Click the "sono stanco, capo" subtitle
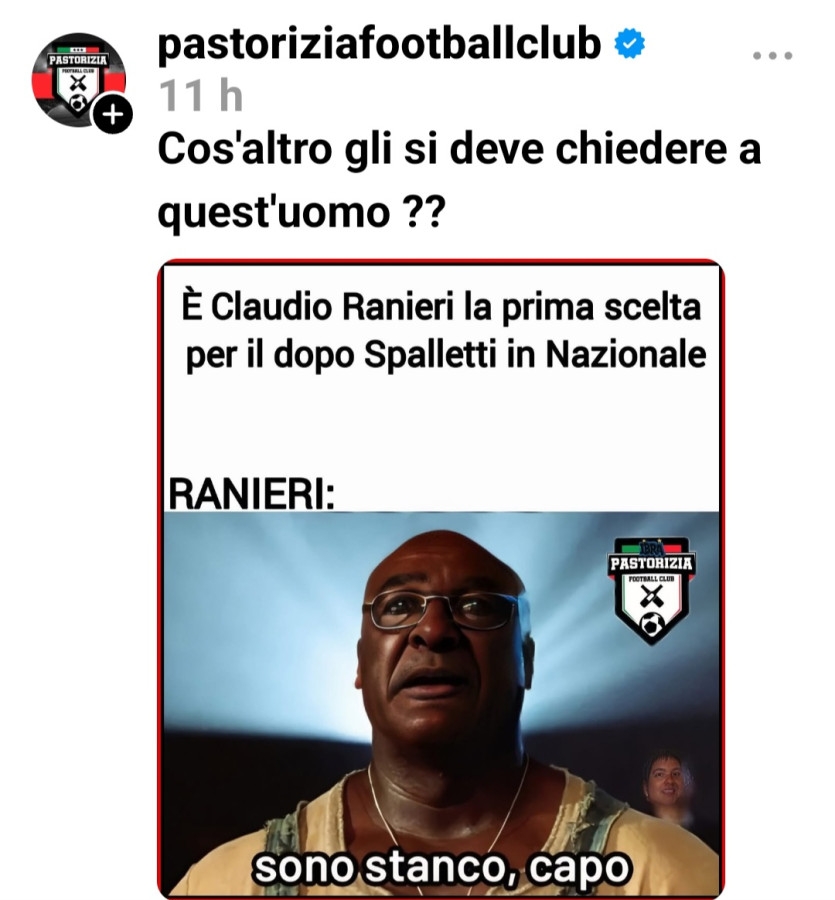The image size is (835, 900). click(441, 867)
